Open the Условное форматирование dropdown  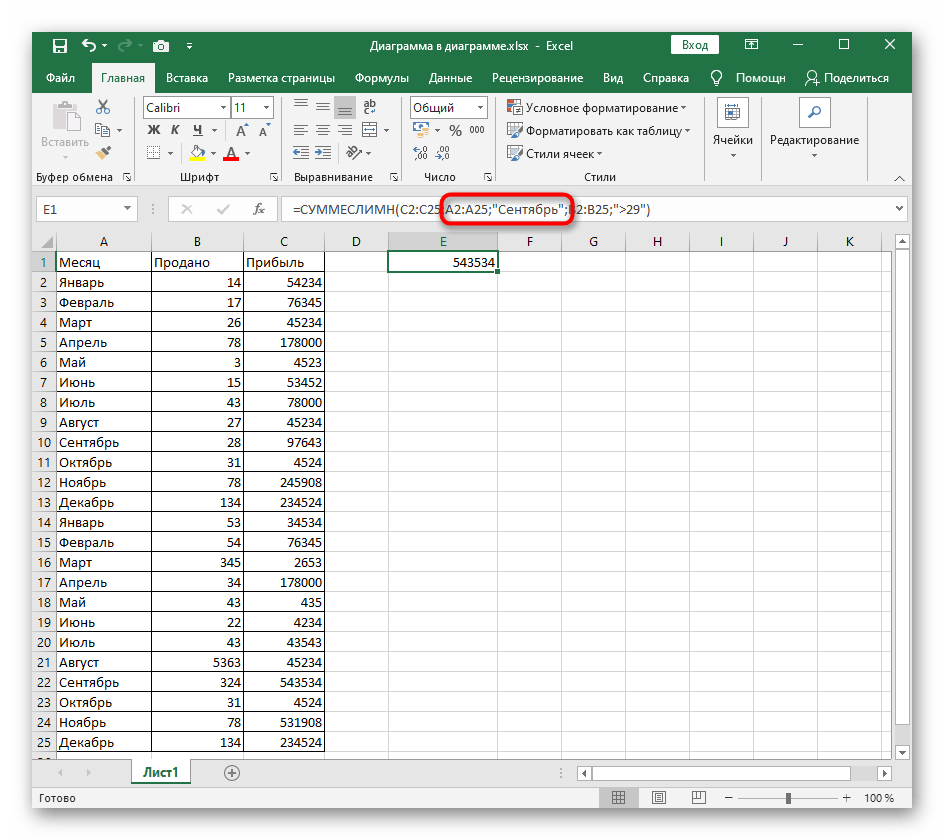597,107
